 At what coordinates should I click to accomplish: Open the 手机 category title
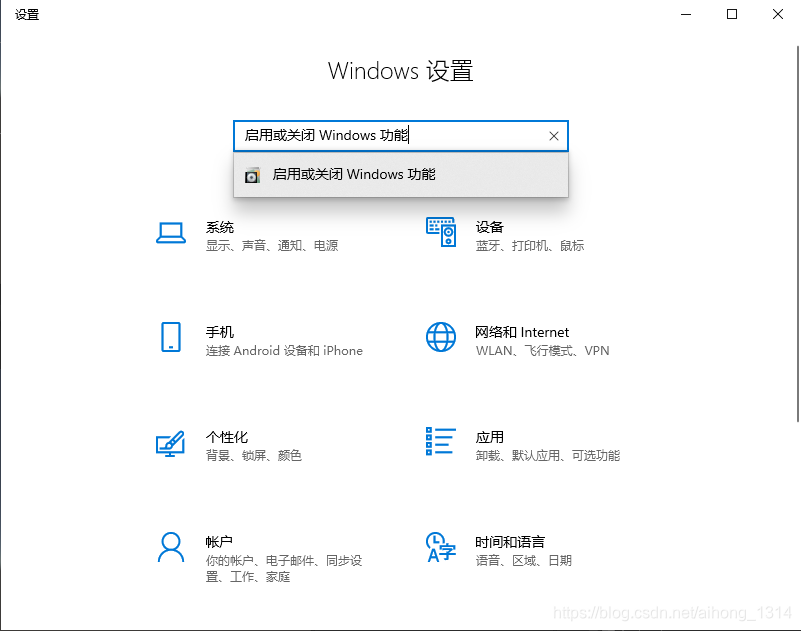point(220,332)
